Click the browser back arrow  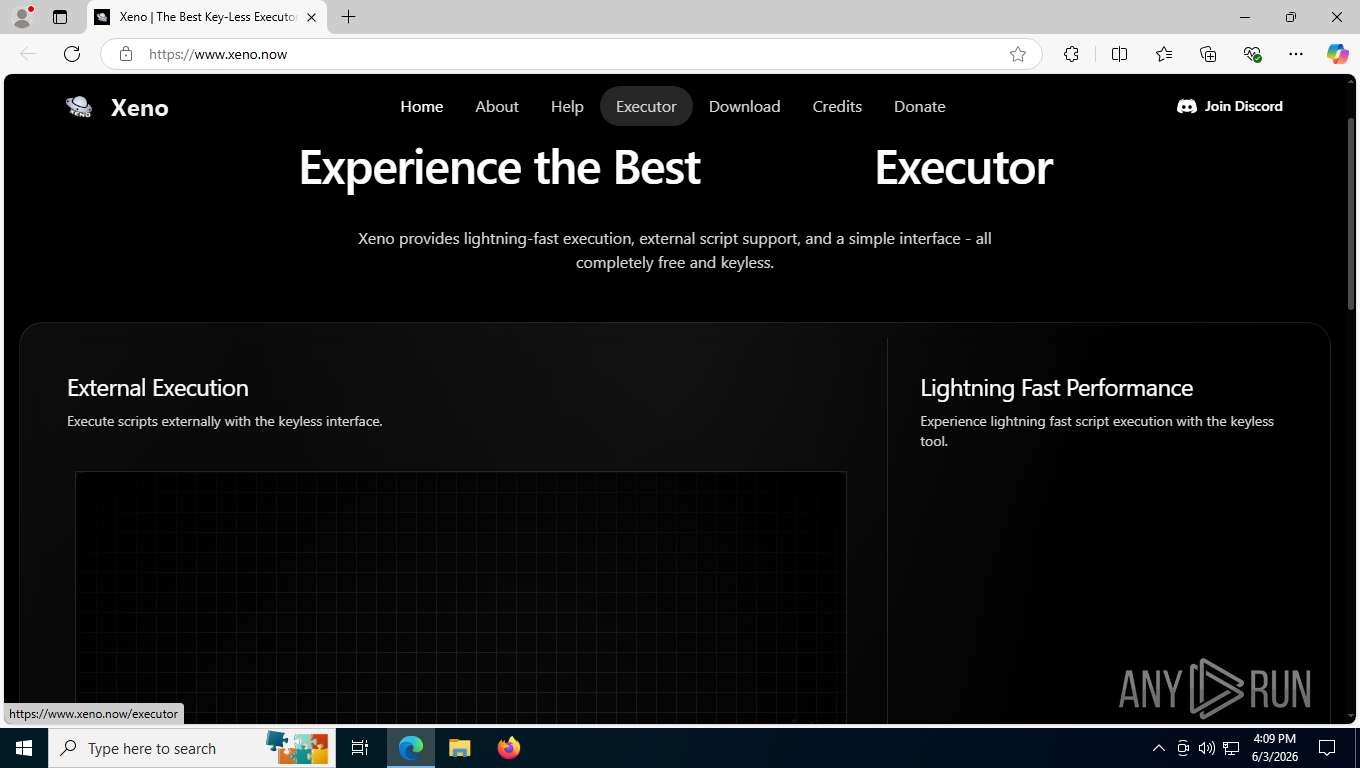(x=28, y=54)
